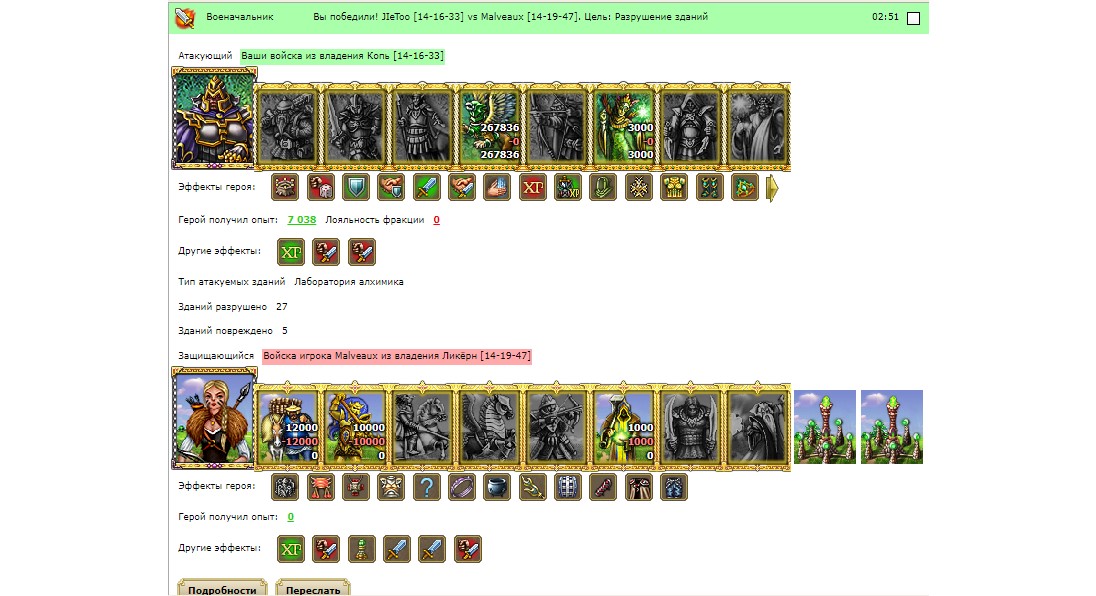Click the red XP hero effect icon
Image resolution: width=1096 pixels, height=596 pixels.
coord(533,187)
